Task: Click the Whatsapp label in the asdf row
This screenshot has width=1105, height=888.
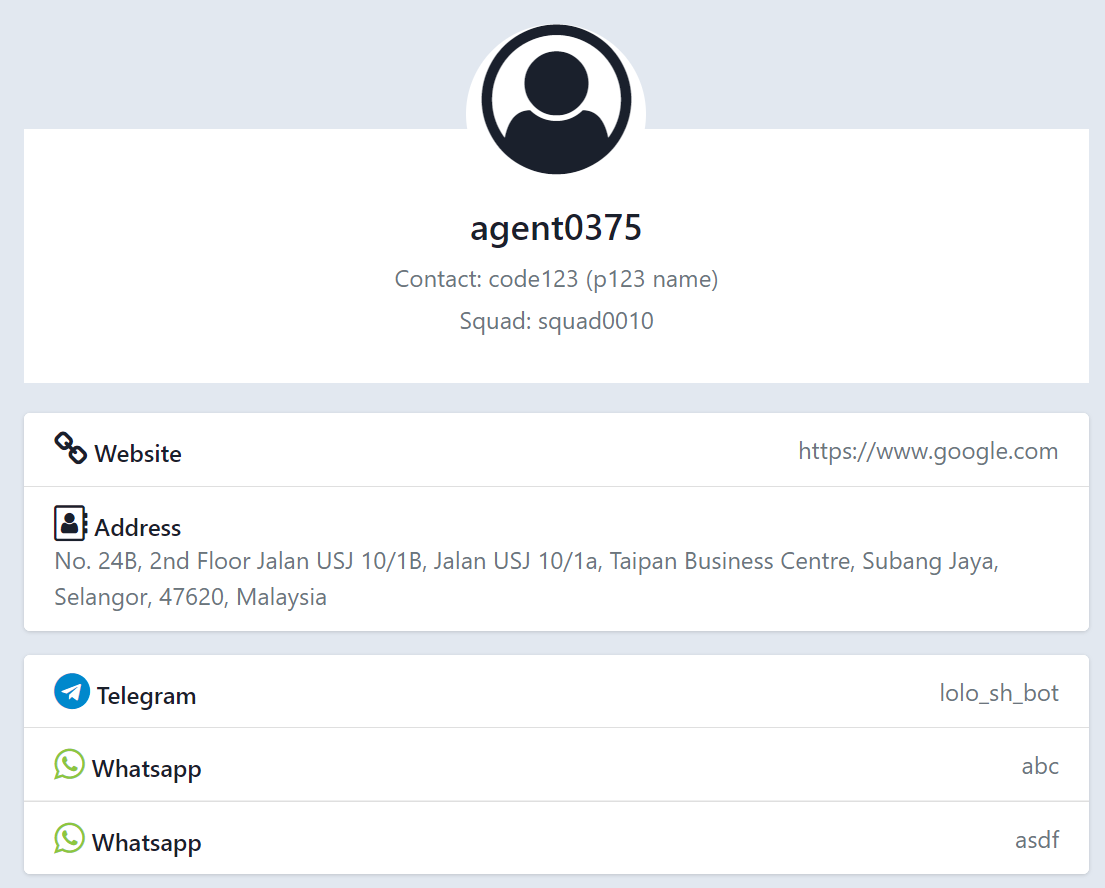Action: click(147, 843)
